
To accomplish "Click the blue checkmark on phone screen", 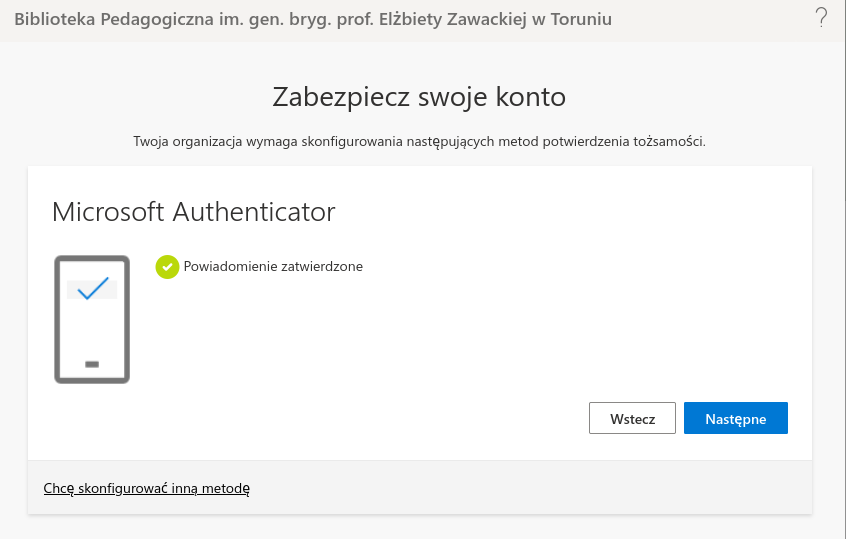I will pos(92,289).
